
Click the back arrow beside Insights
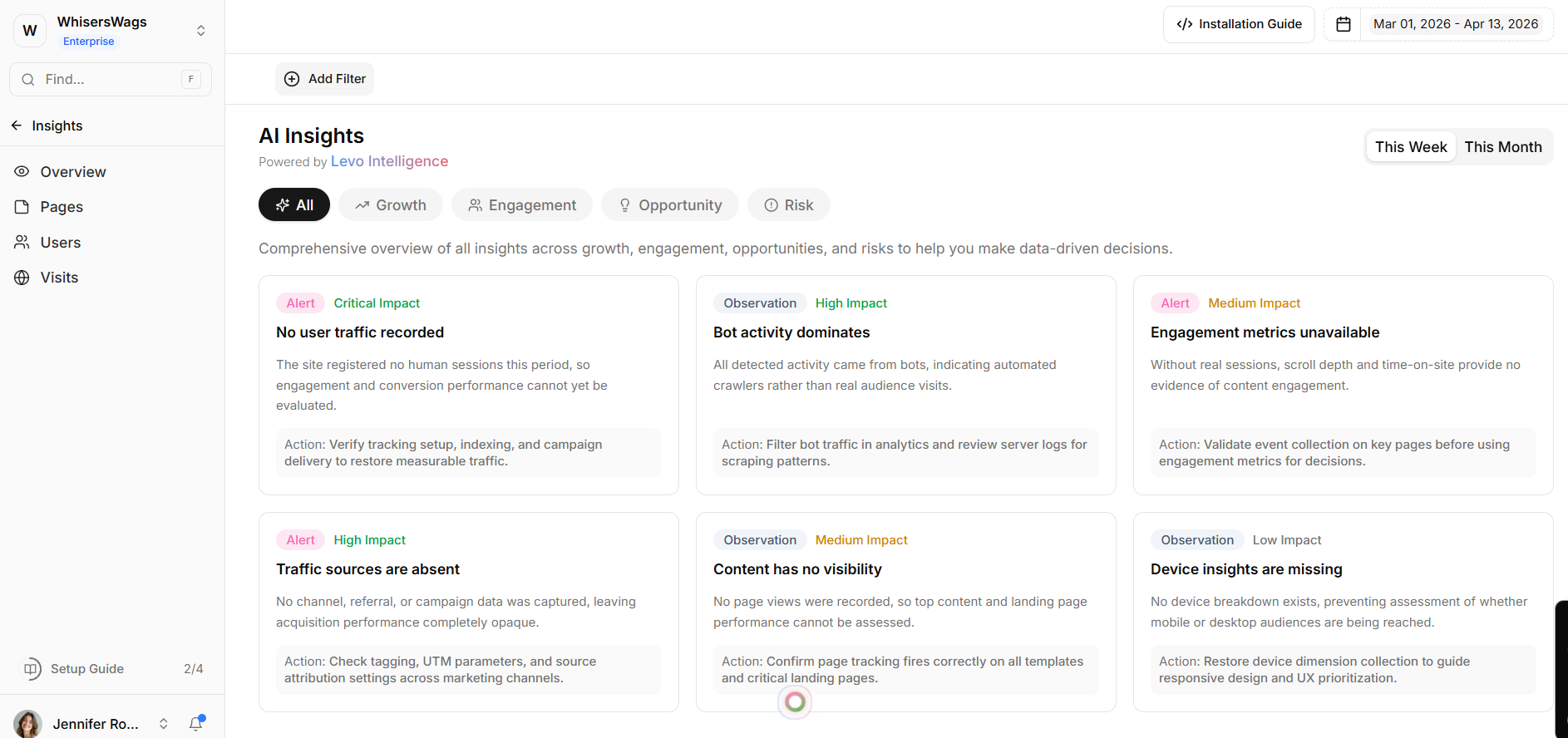point(17,125)
